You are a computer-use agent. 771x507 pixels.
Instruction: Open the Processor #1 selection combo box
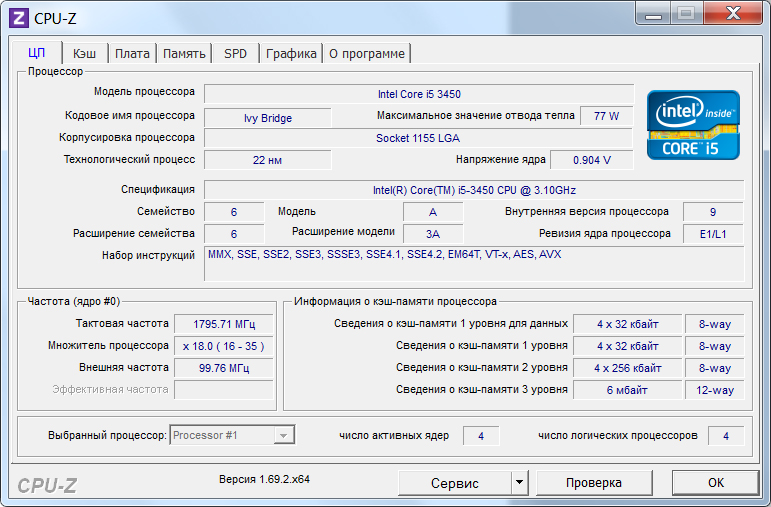click(x=232, y=435)
